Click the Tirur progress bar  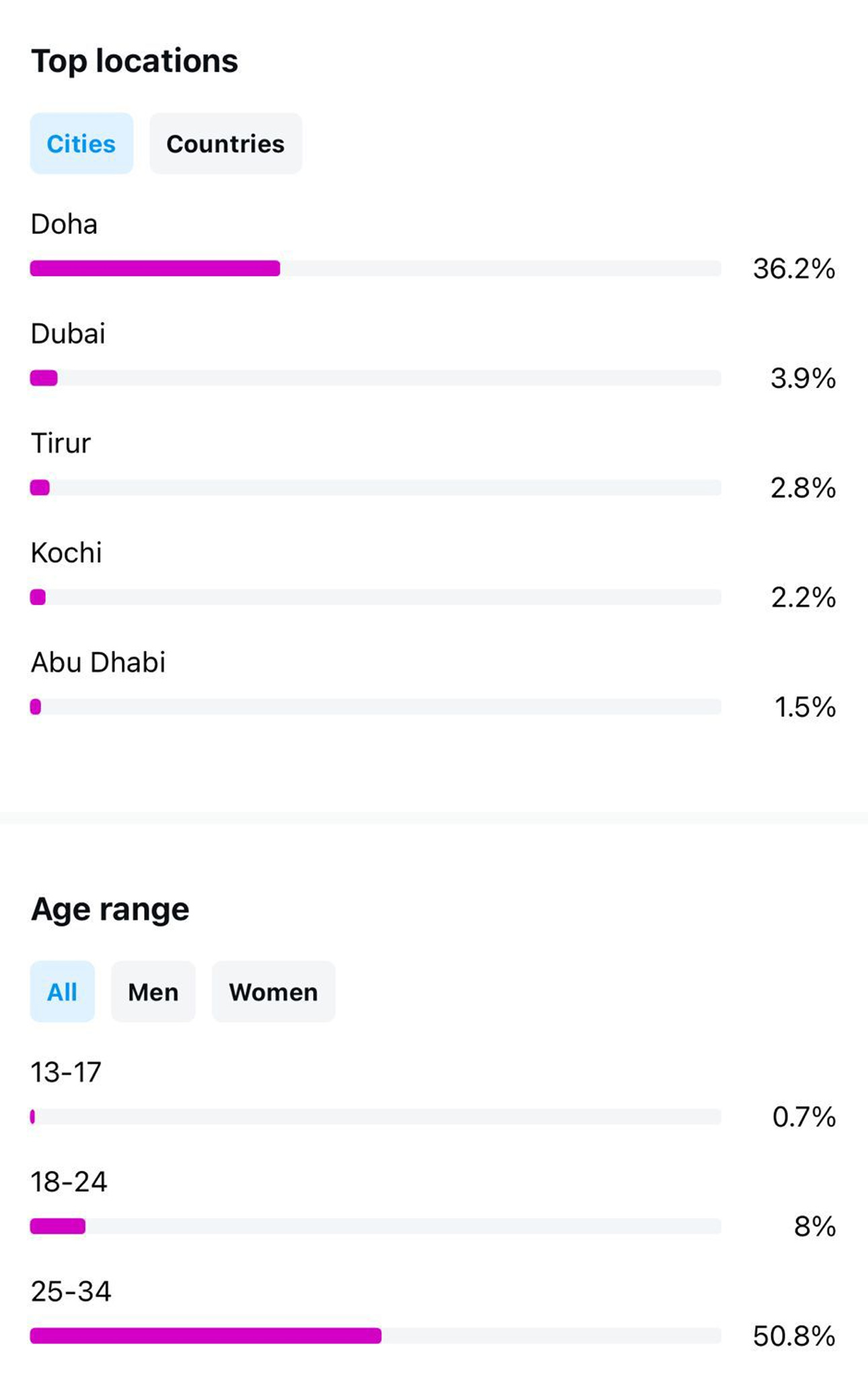point(375,487)
